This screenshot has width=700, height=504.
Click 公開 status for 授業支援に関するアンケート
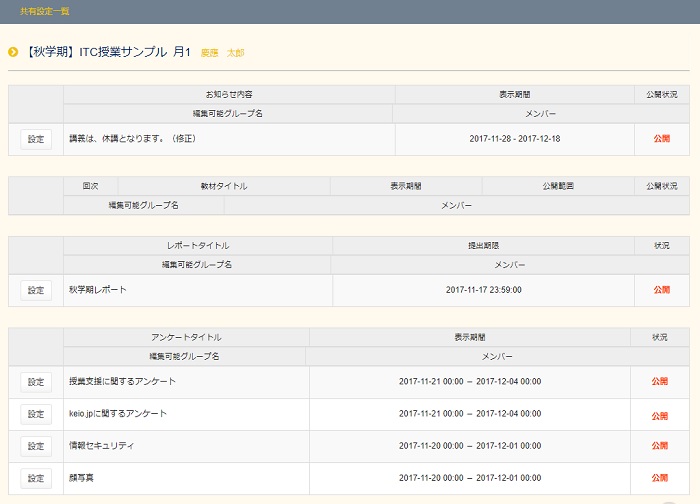tap(659, 382)
